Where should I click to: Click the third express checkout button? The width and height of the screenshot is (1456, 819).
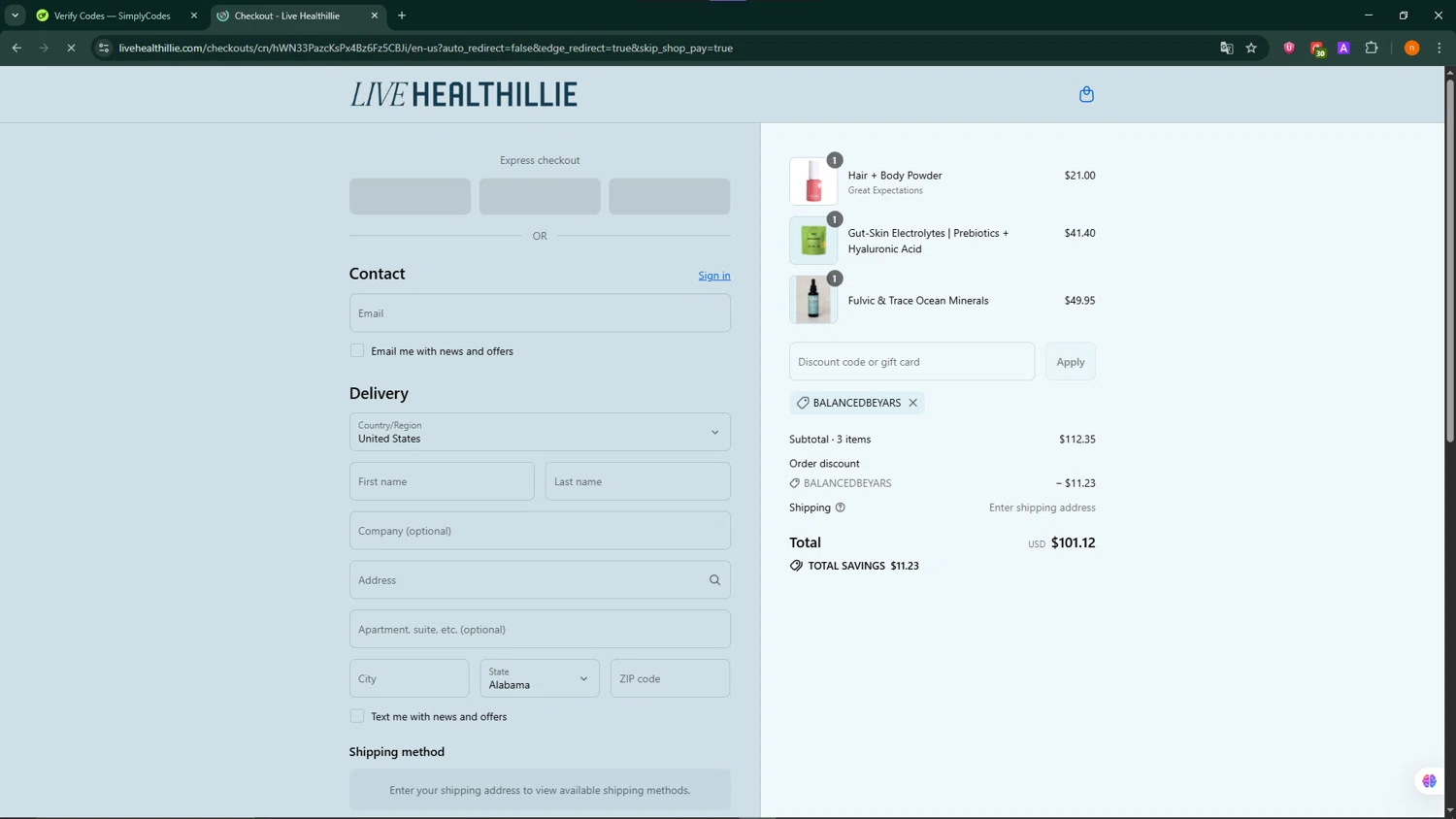[670, 196]
